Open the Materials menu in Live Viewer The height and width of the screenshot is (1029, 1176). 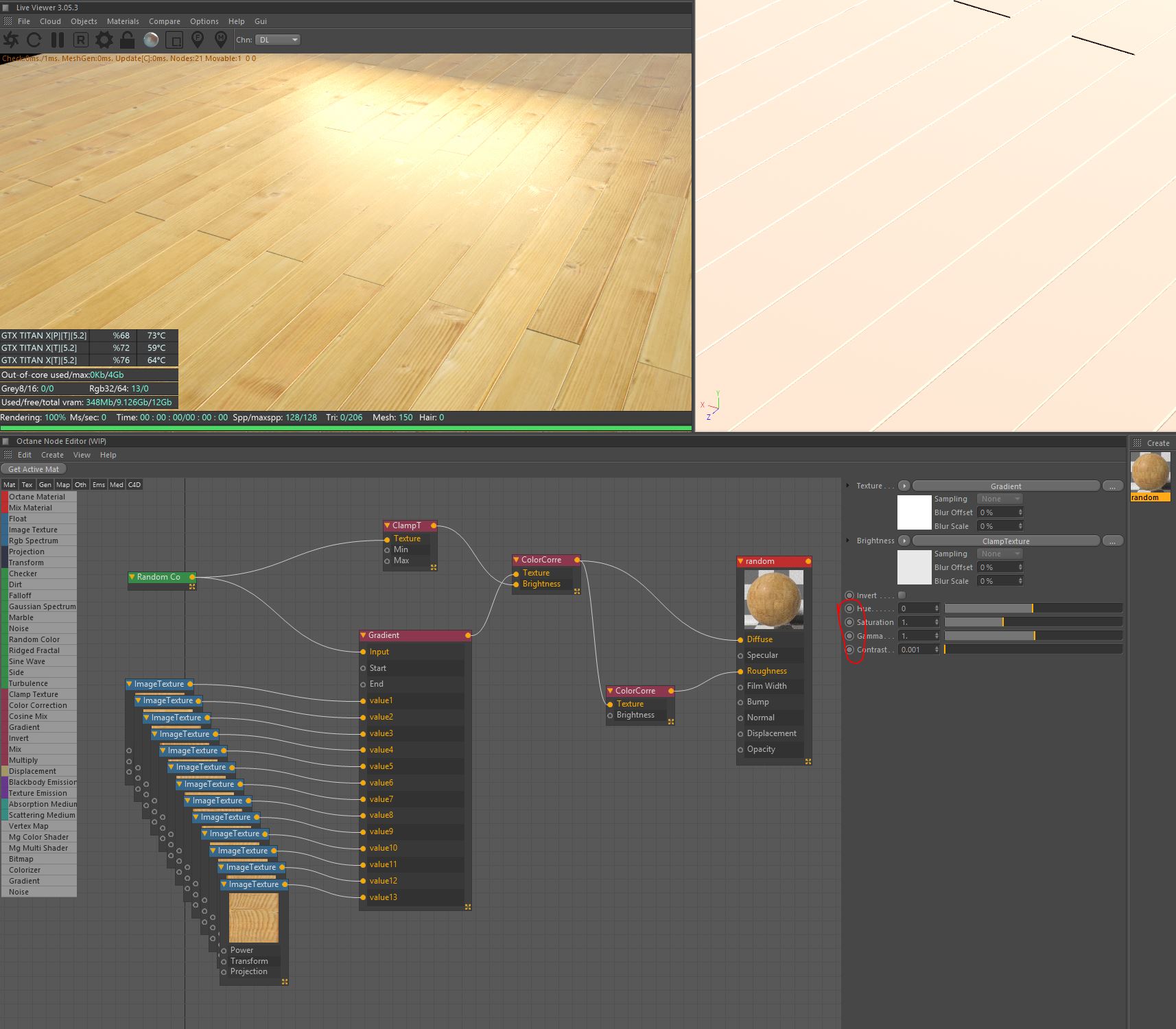[123, 21]
